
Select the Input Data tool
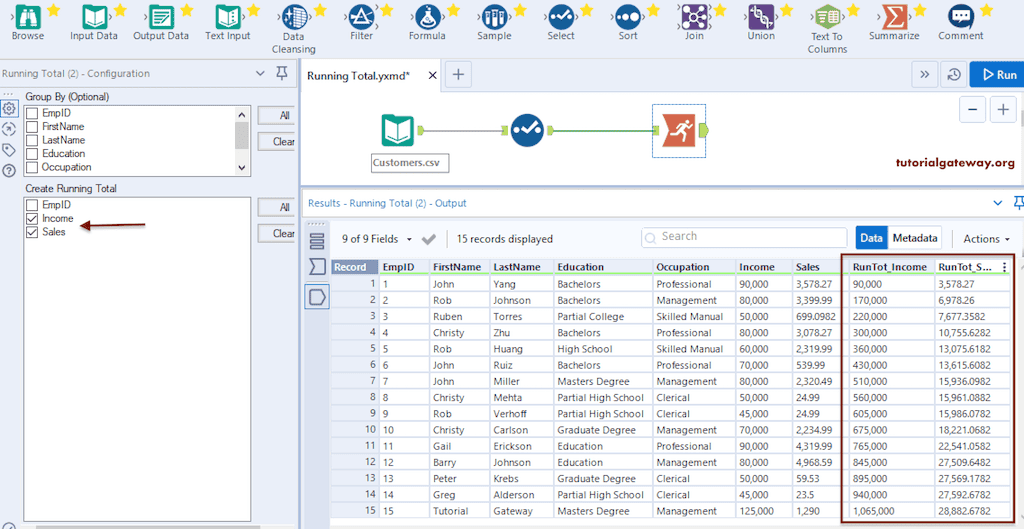[93, 16]
